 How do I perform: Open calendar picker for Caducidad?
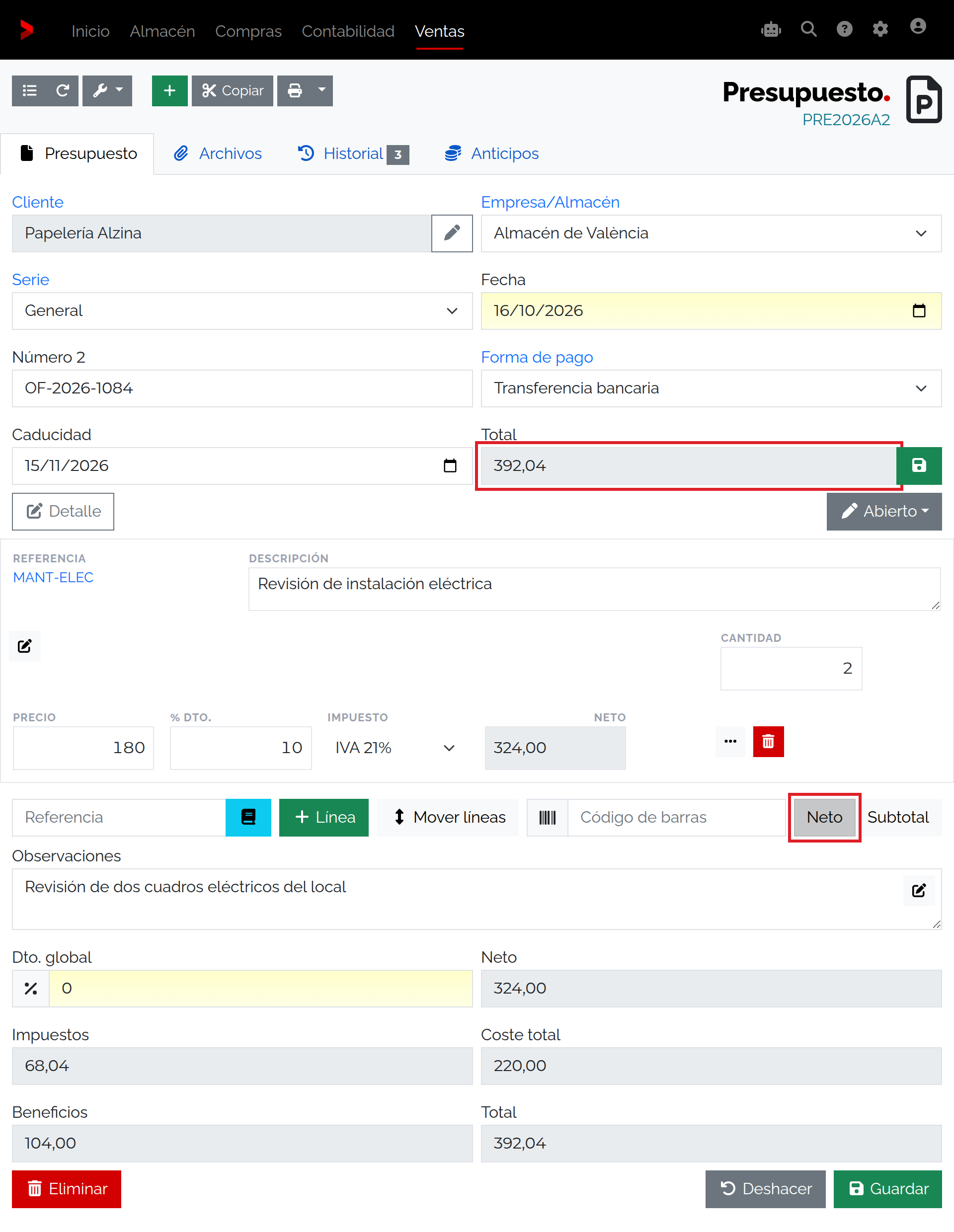[x=450, y=466]
